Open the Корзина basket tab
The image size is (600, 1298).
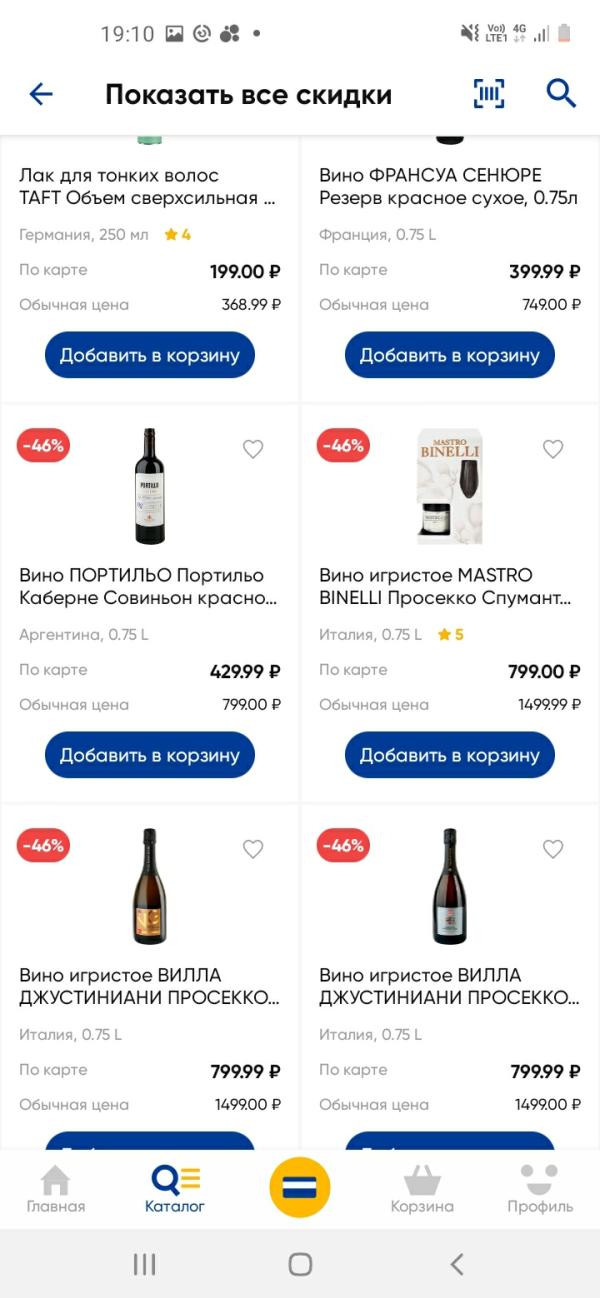(422, 1189)
